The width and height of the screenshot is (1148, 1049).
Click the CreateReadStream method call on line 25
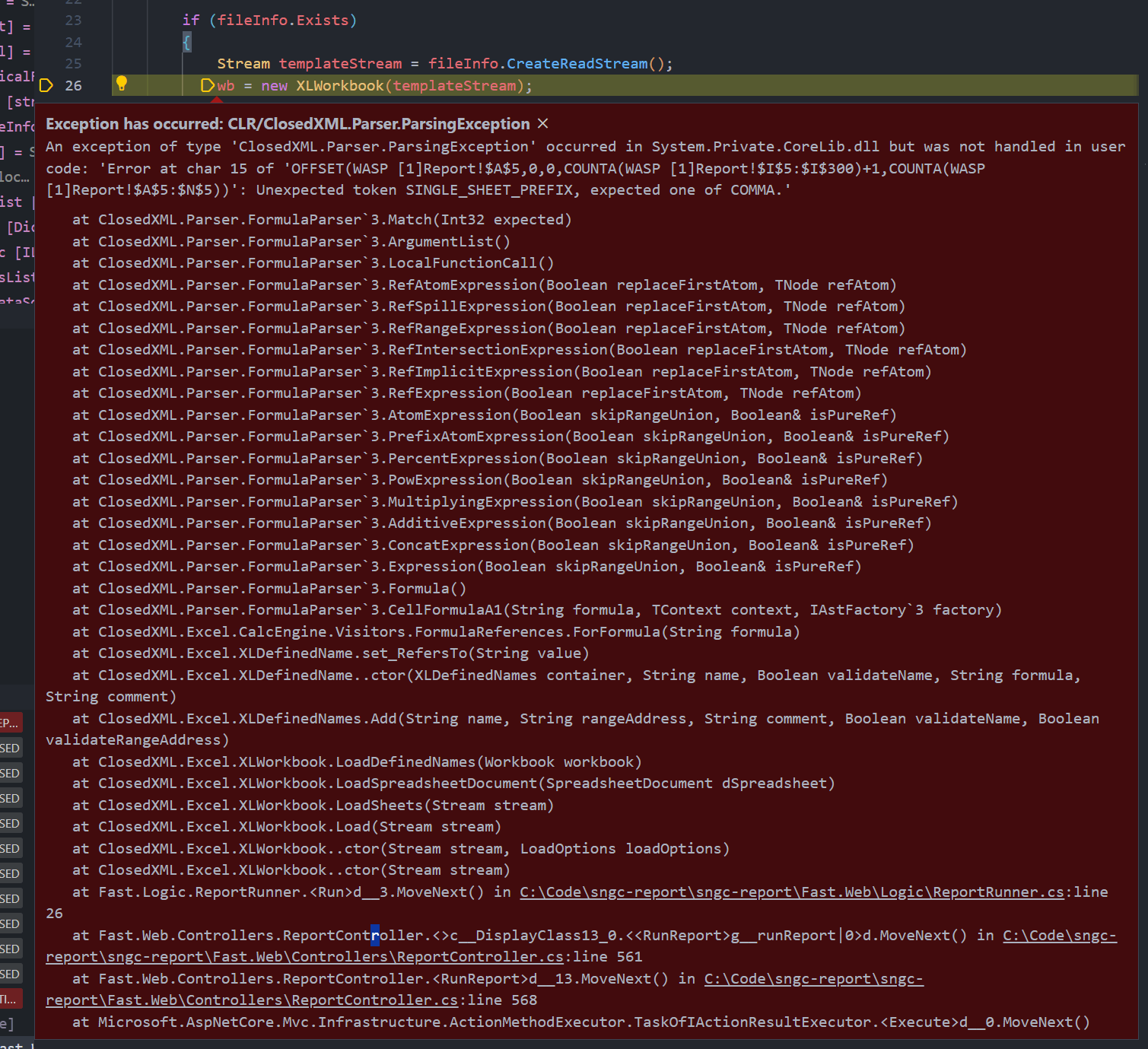[x=577, y=64]
